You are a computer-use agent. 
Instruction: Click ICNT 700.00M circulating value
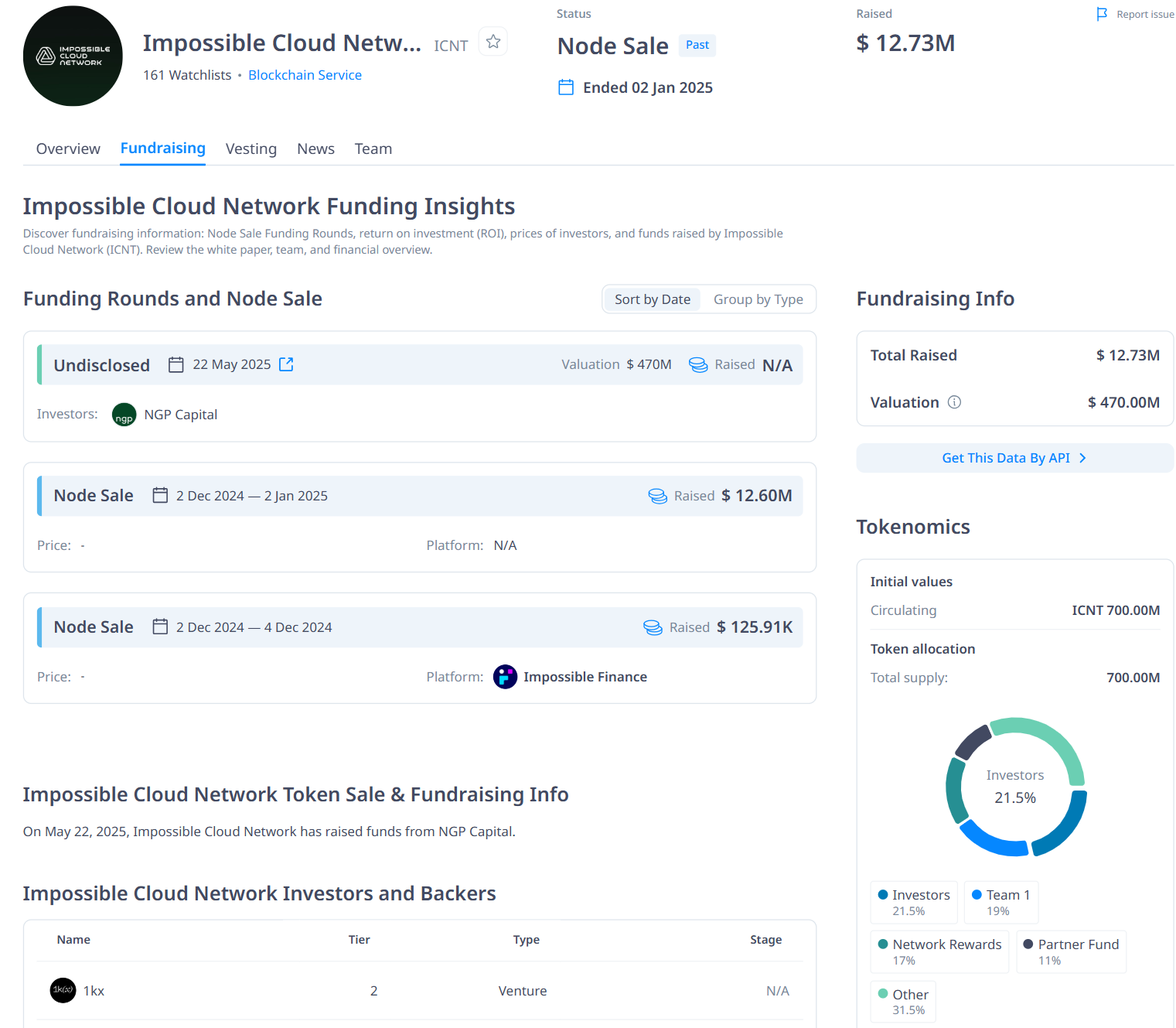tap(1116, 610)
